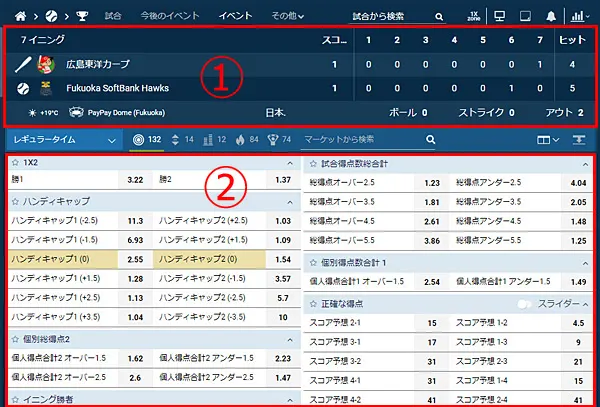Collapse the イニング勝者 section chevron
Image resolution: width=600 pixels, height=407 pixels.
[x=290, y=400]
